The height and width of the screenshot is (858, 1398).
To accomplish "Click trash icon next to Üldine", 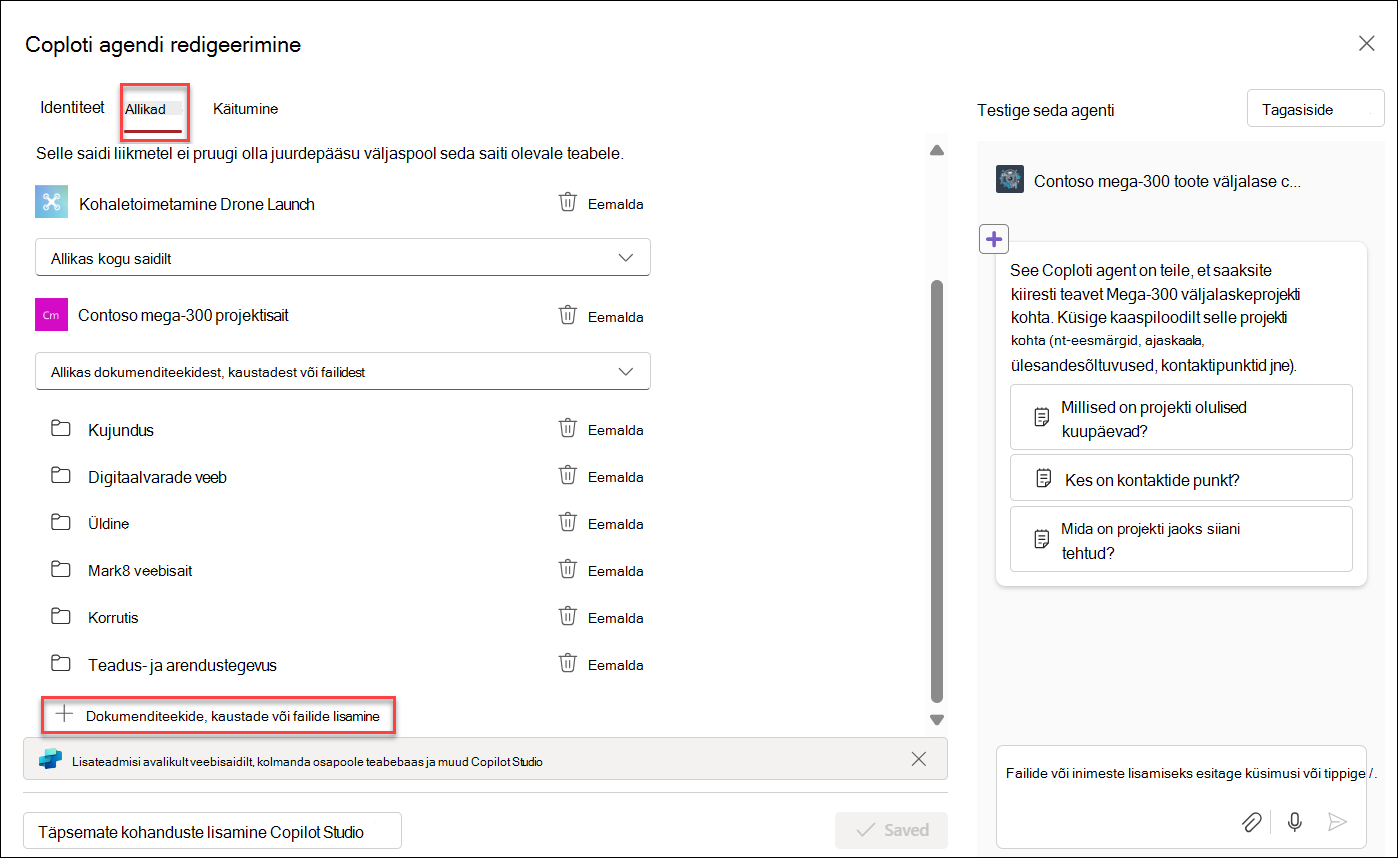I will [x=567, y=523].
